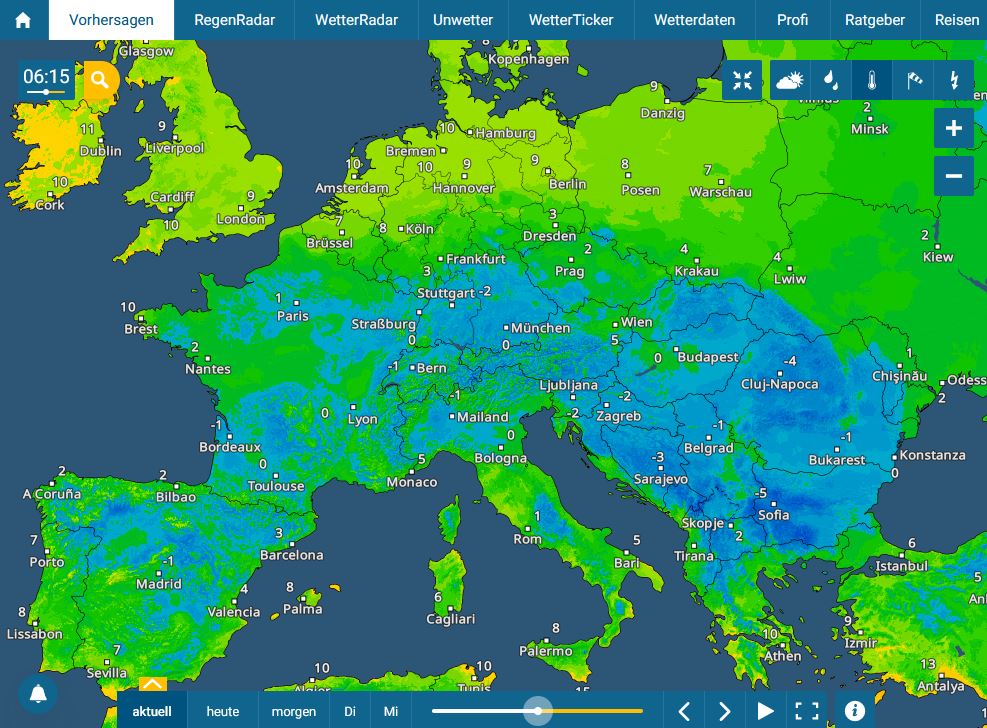Click the collapse arrows icon beside layer buttons
987x728 pixels.
[742, 81]
